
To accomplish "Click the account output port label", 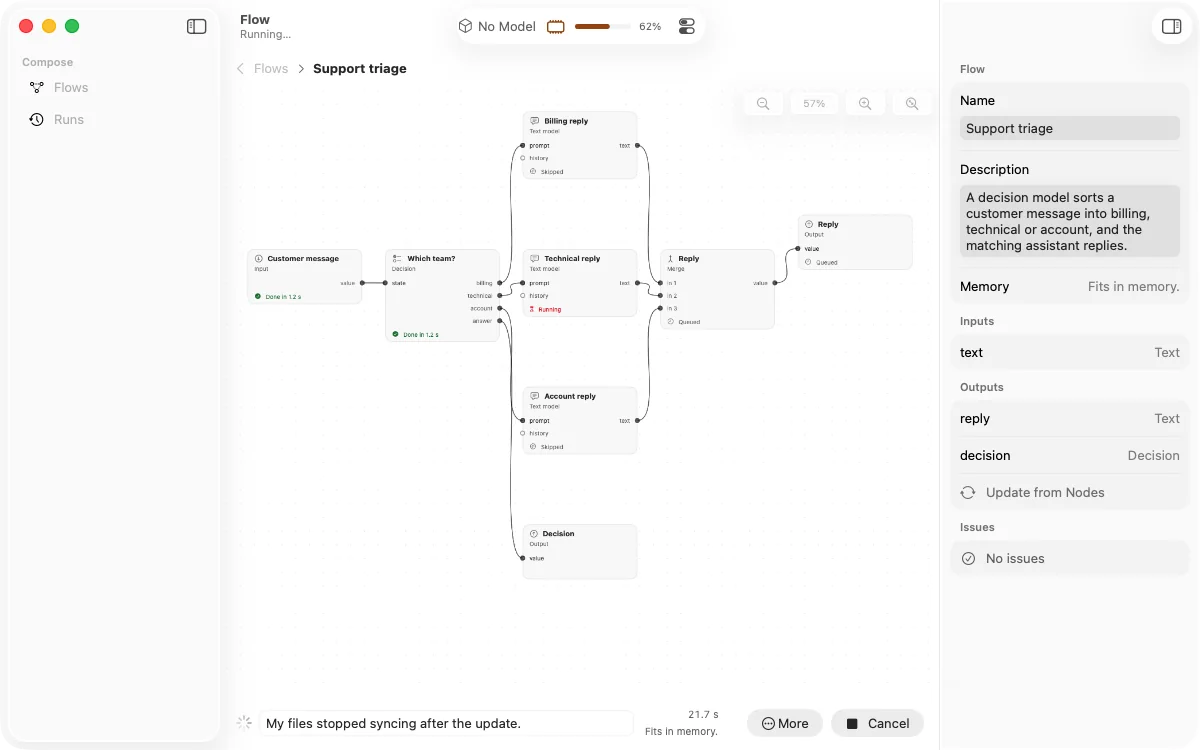I will pyautogui.click(x=482, y=309).
